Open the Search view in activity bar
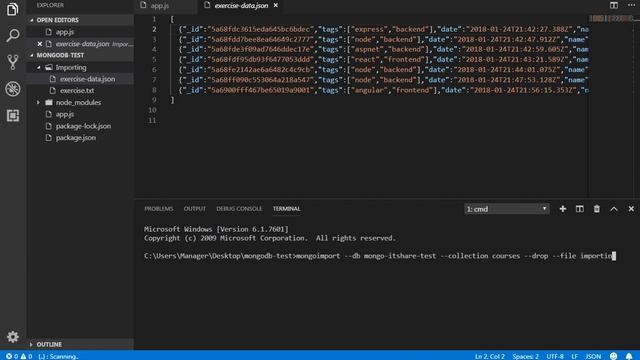Viewport: 640px width, 360px height. point(13,36)
